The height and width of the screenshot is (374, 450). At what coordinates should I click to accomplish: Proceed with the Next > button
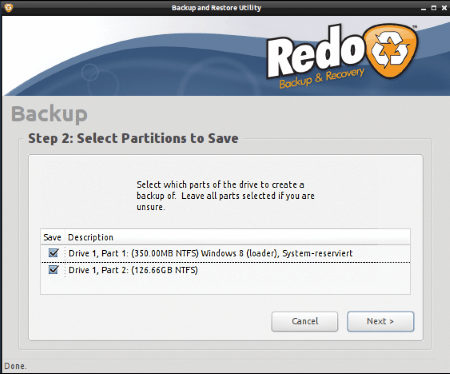(x=380, y=321)
